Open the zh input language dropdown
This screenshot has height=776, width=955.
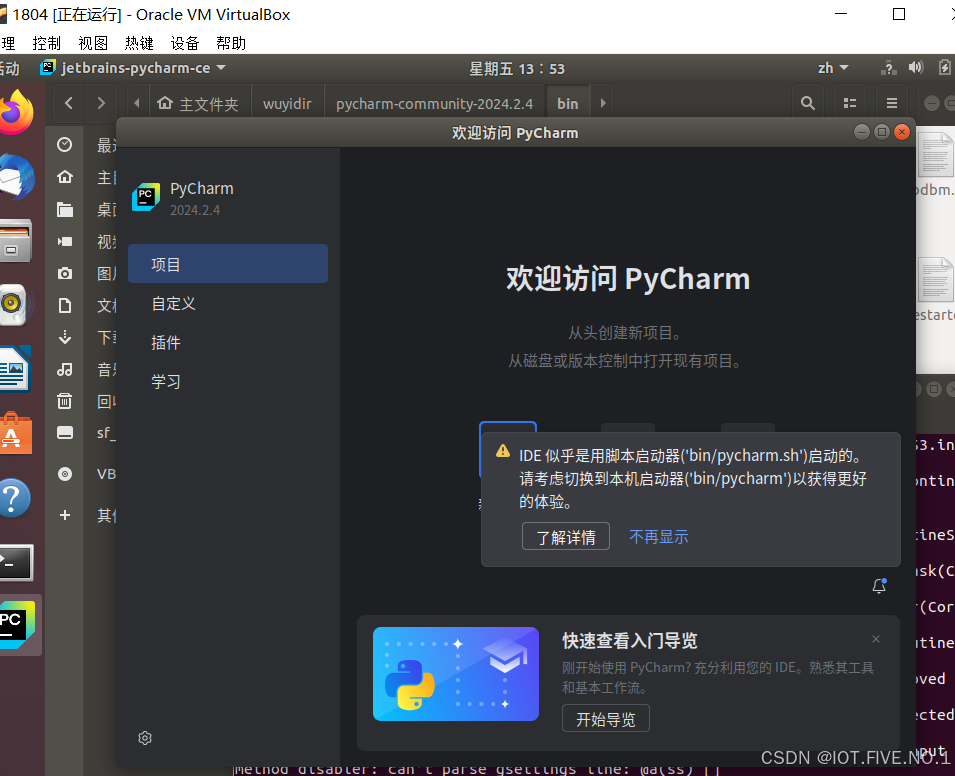[x=833, y=68]
